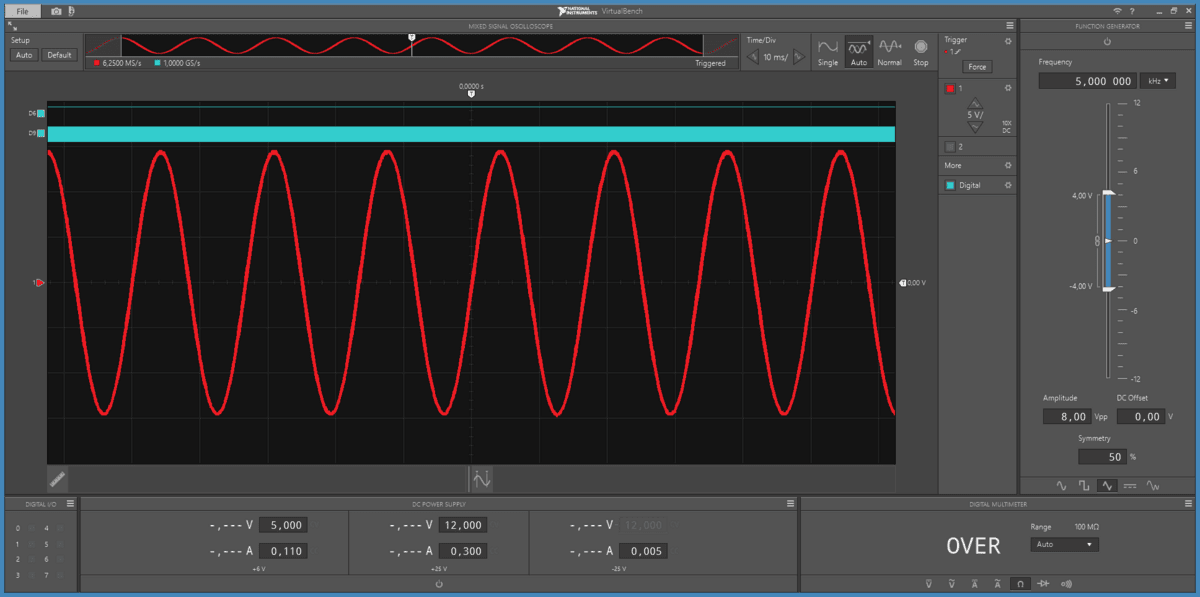Decrease channel 1 volts per division
Image resolution: width=1200 pixels, height=597 pixels.
coord(977,127)
